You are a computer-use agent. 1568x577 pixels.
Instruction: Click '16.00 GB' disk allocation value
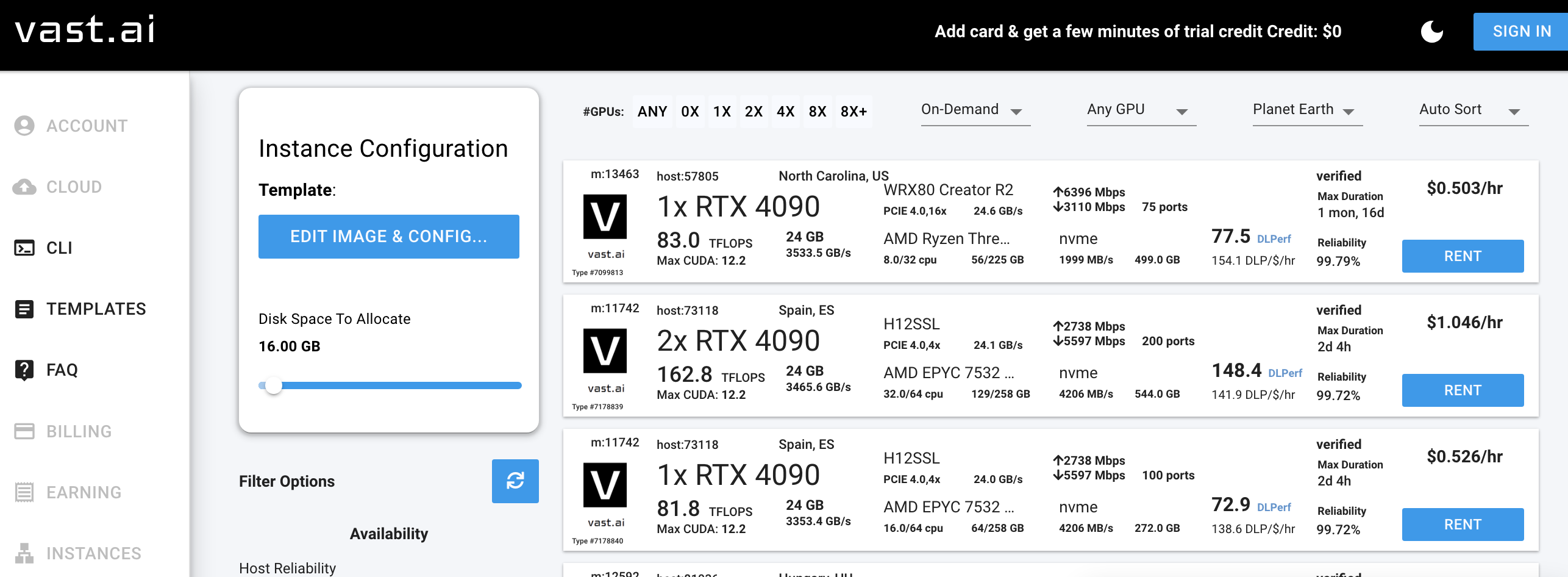pyautogui.click(x=290, y=346)
